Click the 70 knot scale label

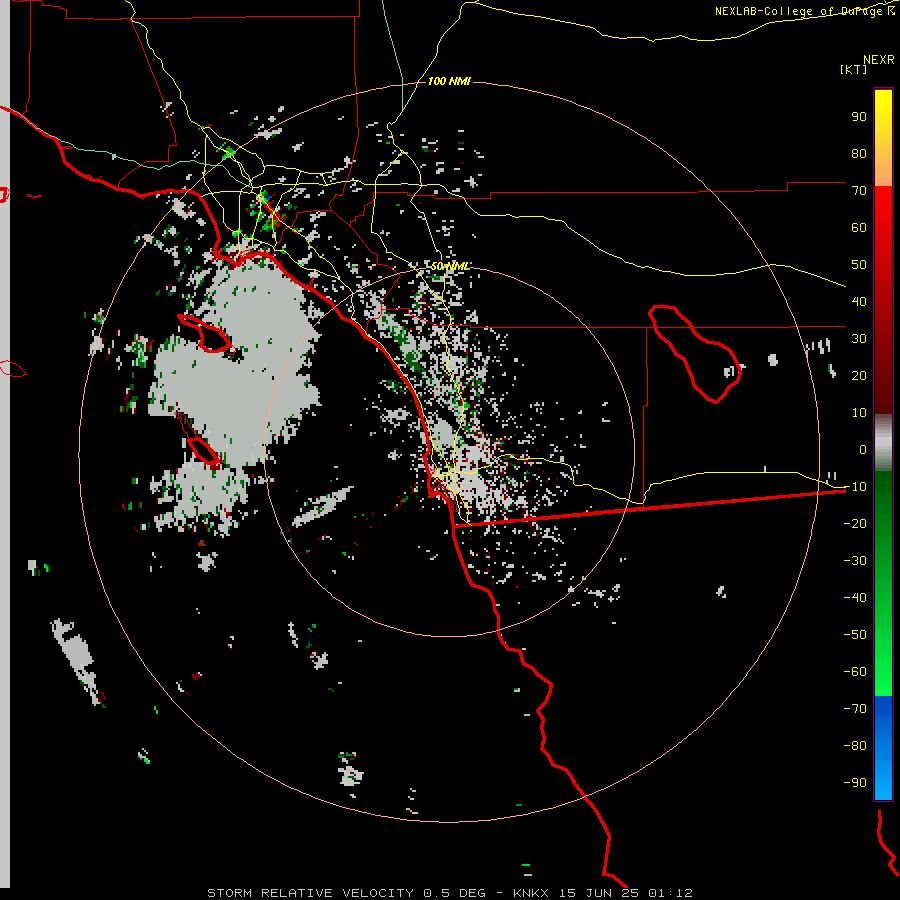pos(859,191)
